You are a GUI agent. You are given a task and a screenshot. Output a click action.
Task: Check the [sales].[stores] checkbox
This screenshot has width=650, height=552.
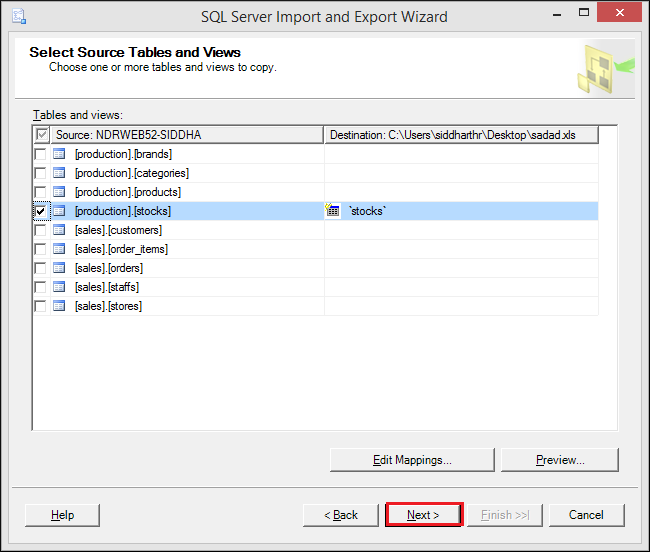[x=40, y=306]
